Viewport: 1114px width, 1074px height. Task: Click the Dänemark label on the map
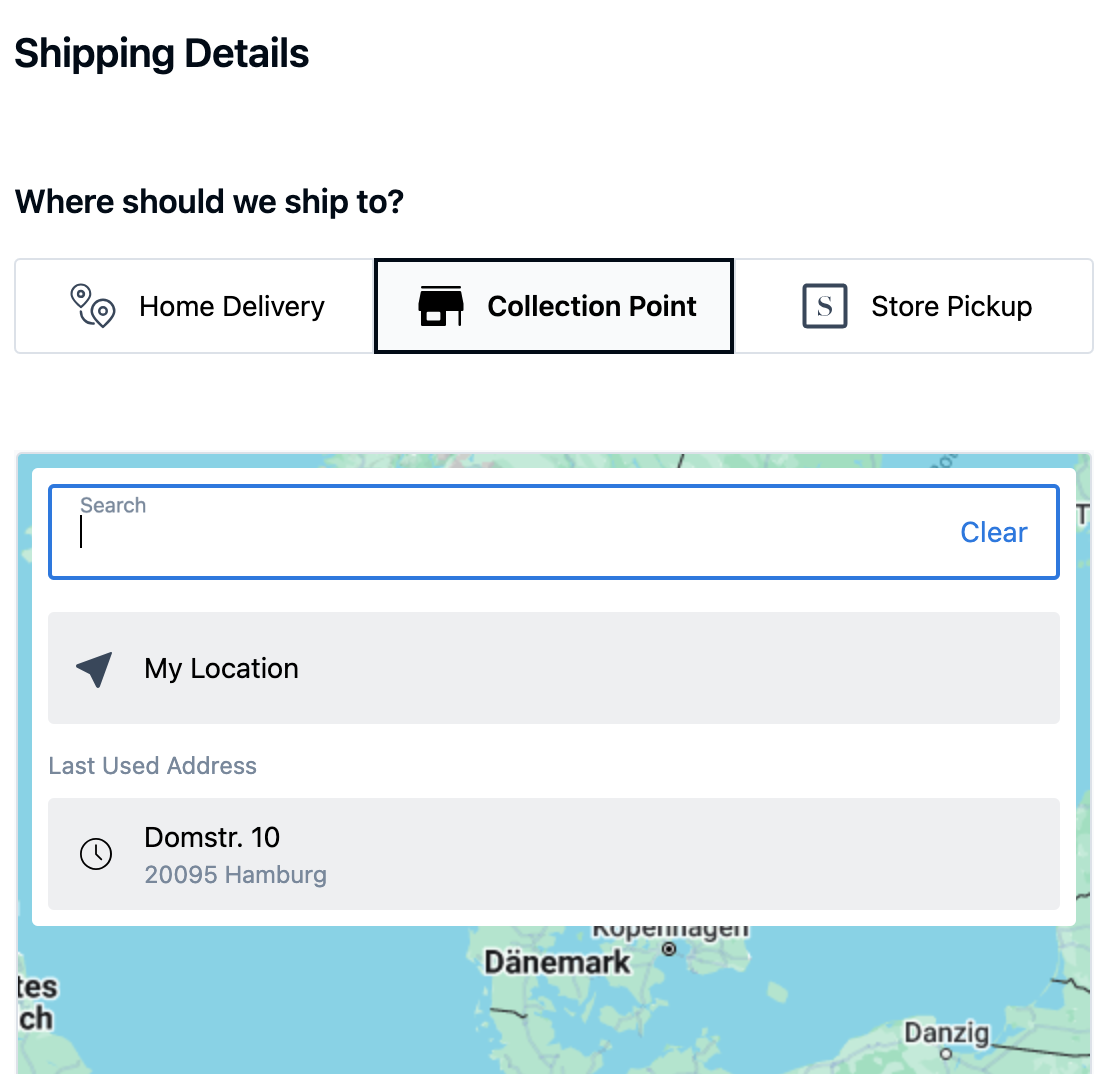pyautogui.click(x=558, y=963)
